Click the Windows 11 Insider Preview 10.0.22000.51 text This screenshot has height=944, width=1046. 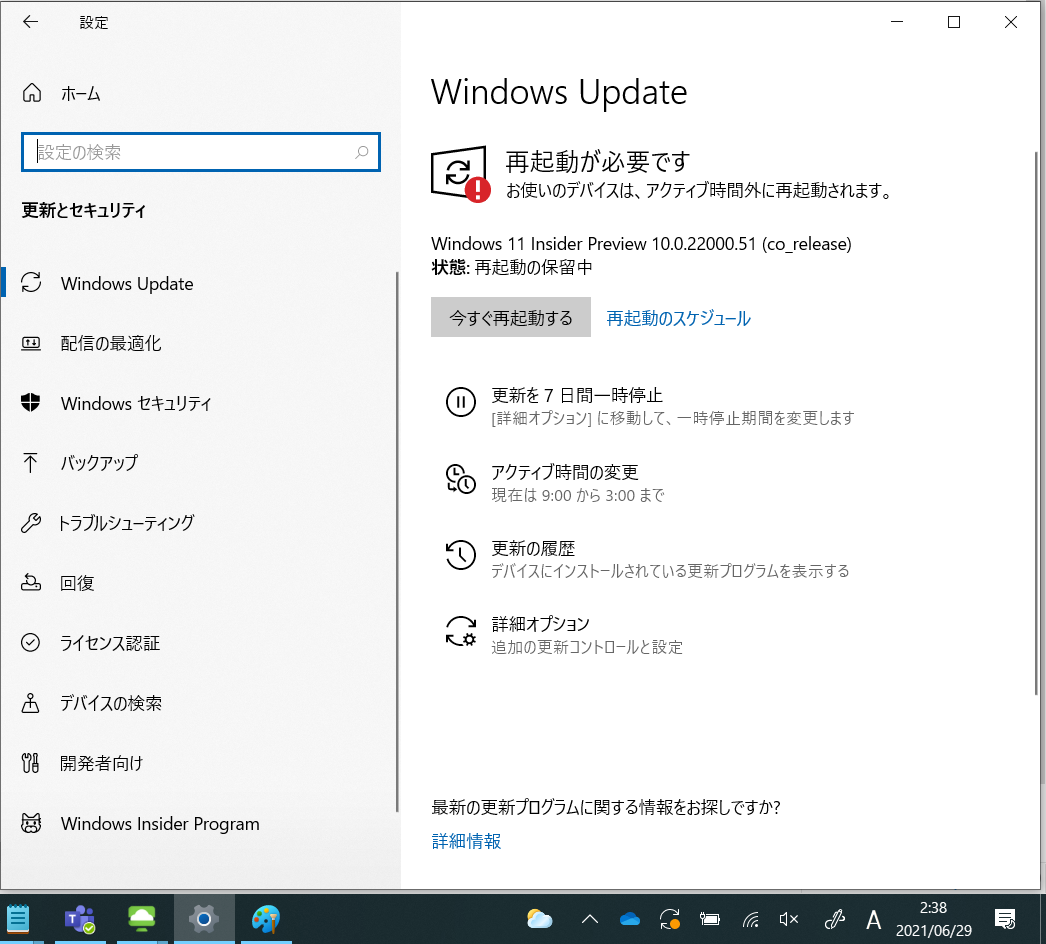click(x=641, y=244)
